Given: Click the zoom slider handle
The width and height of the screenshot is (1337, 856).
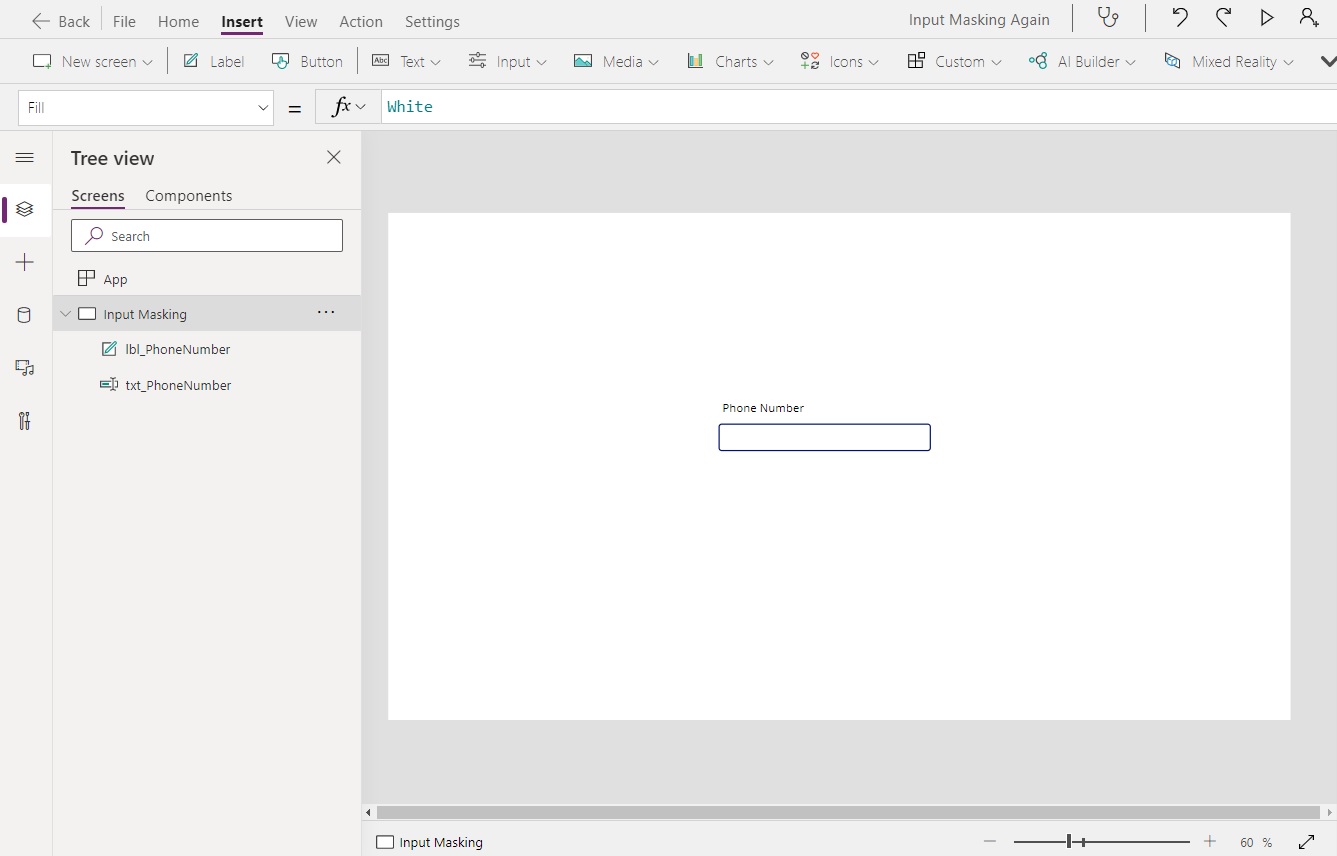Looking at the screenshot, I should [1069, 842].
